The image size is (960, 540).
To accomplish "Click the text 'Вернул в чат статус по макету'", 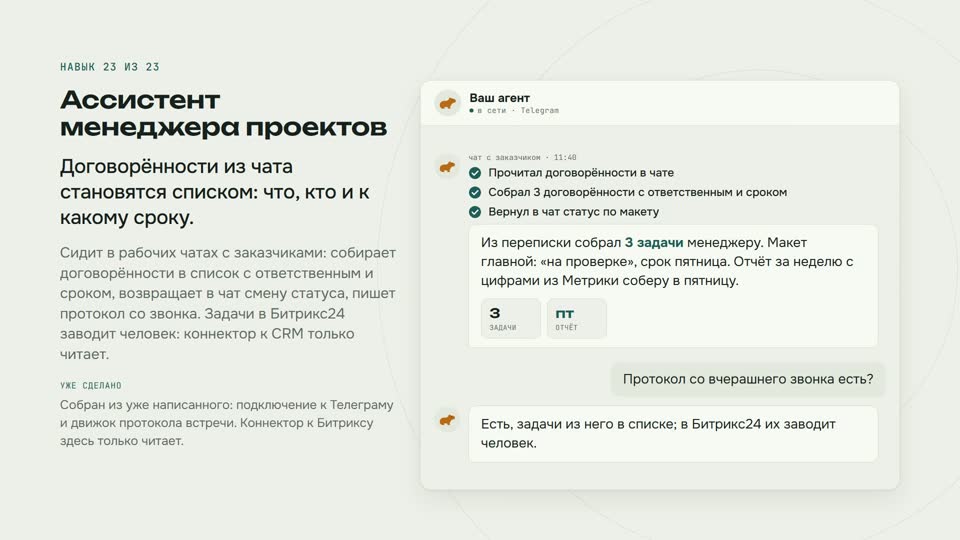I will 574,212.
